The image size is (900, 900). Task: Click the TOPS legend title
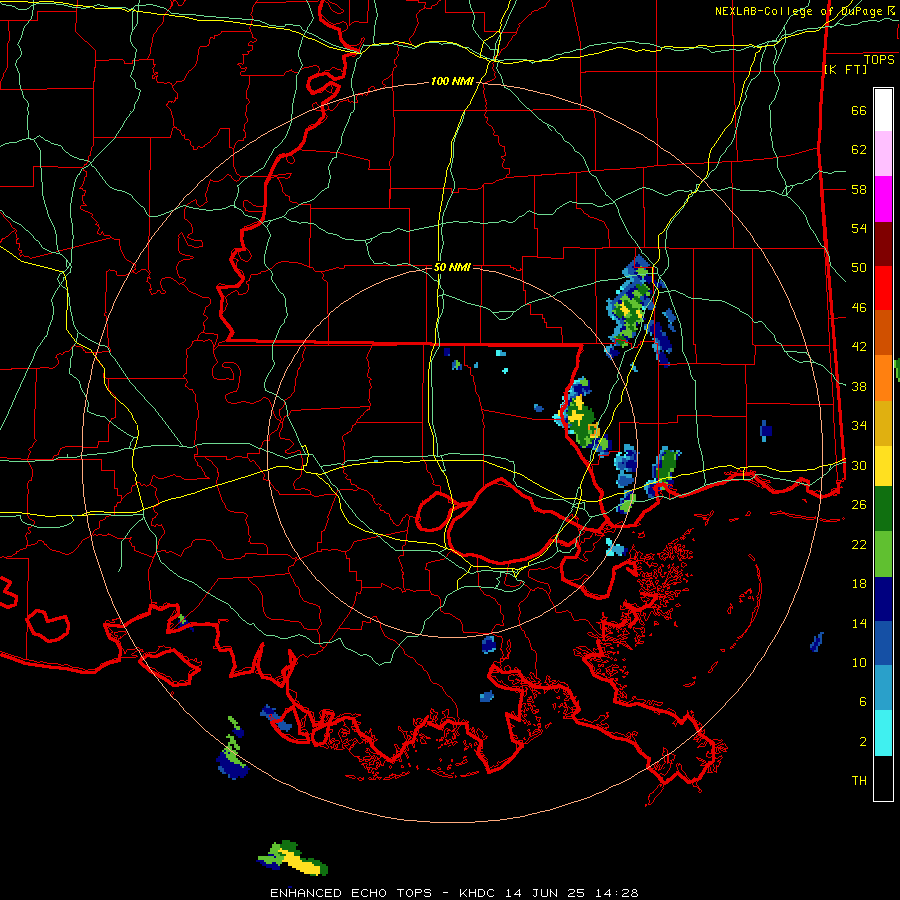point(879,59)
